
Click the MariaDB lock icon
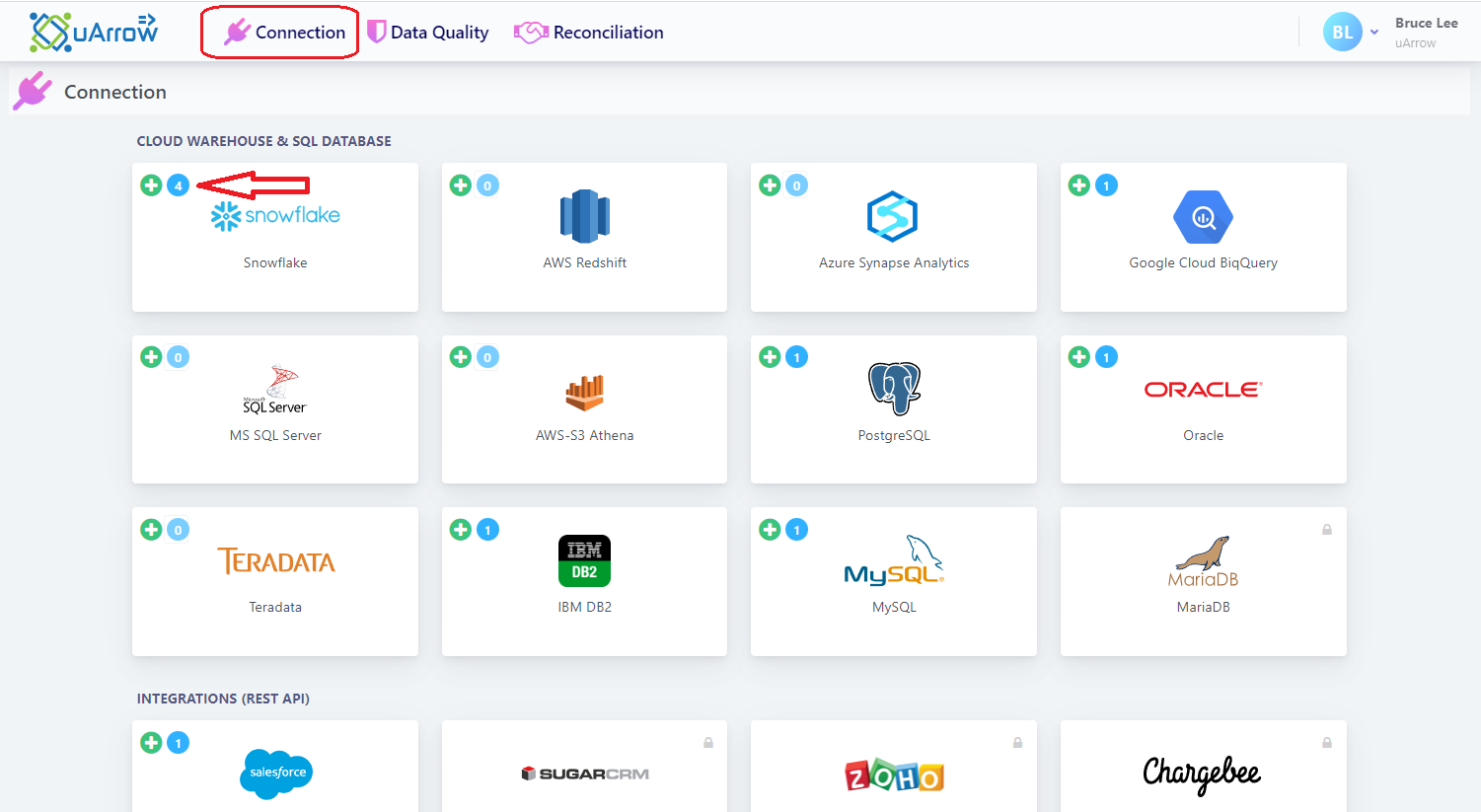click(1327, 530)
